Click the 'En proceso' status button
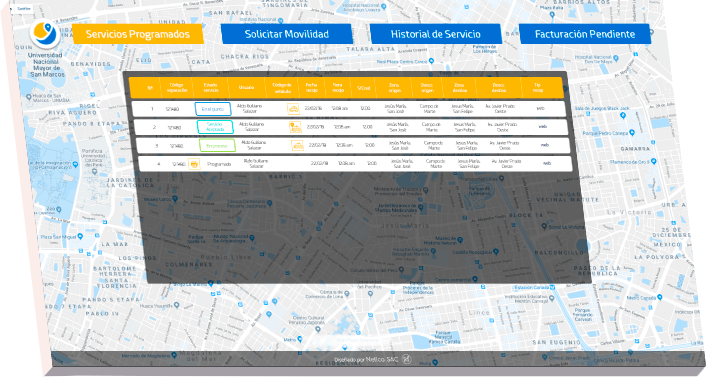This screenshot has height=378, width=706. (217, 146)
